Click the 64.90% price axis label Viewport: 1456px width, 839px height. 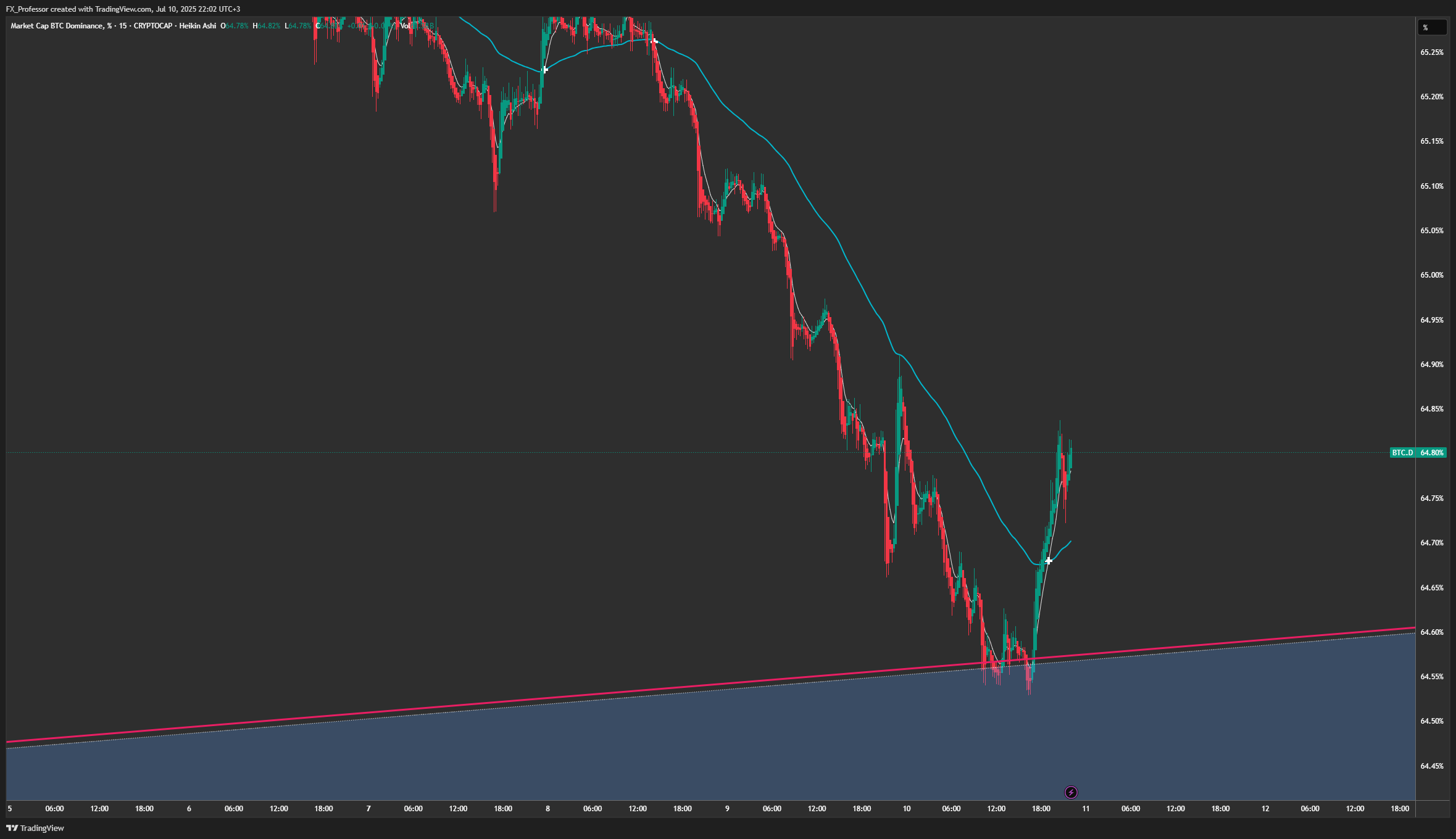coord(1432,365)
